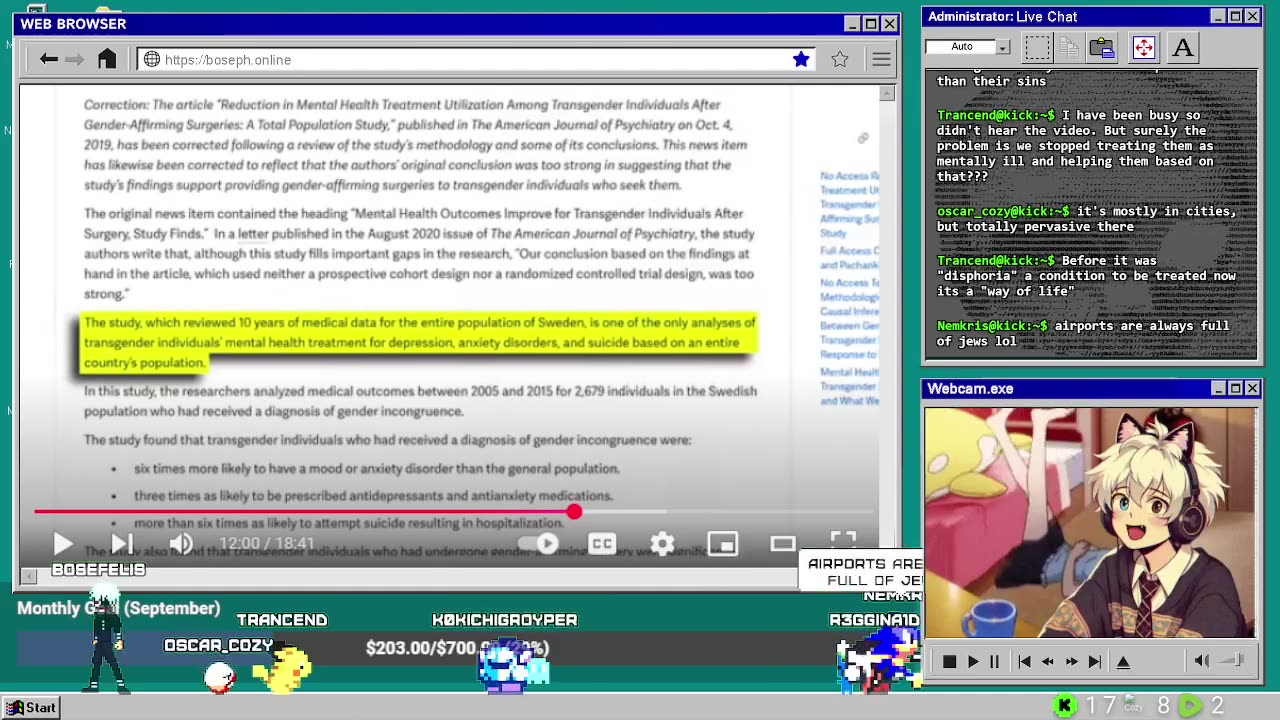
Task: Rewind in Webcam.exe controls
Action: [x=1047, y=662]
